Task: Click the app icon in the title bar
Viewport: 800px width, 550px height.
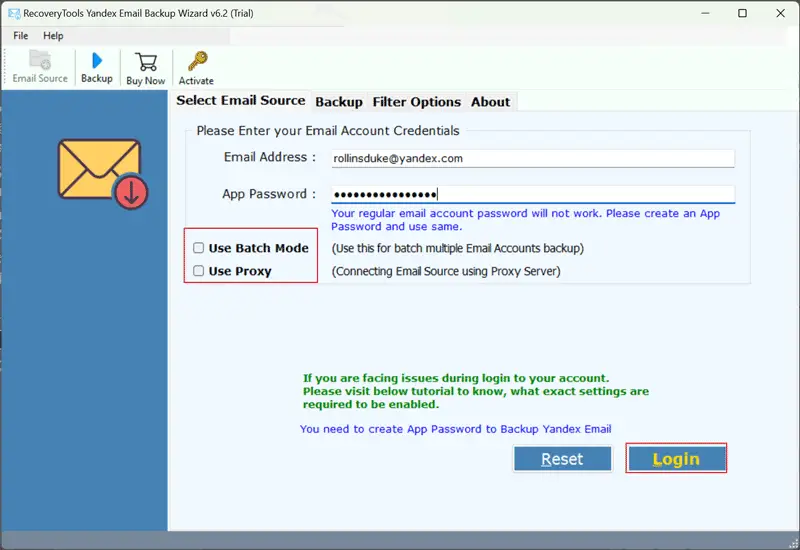Action: (x=14, y=14)
